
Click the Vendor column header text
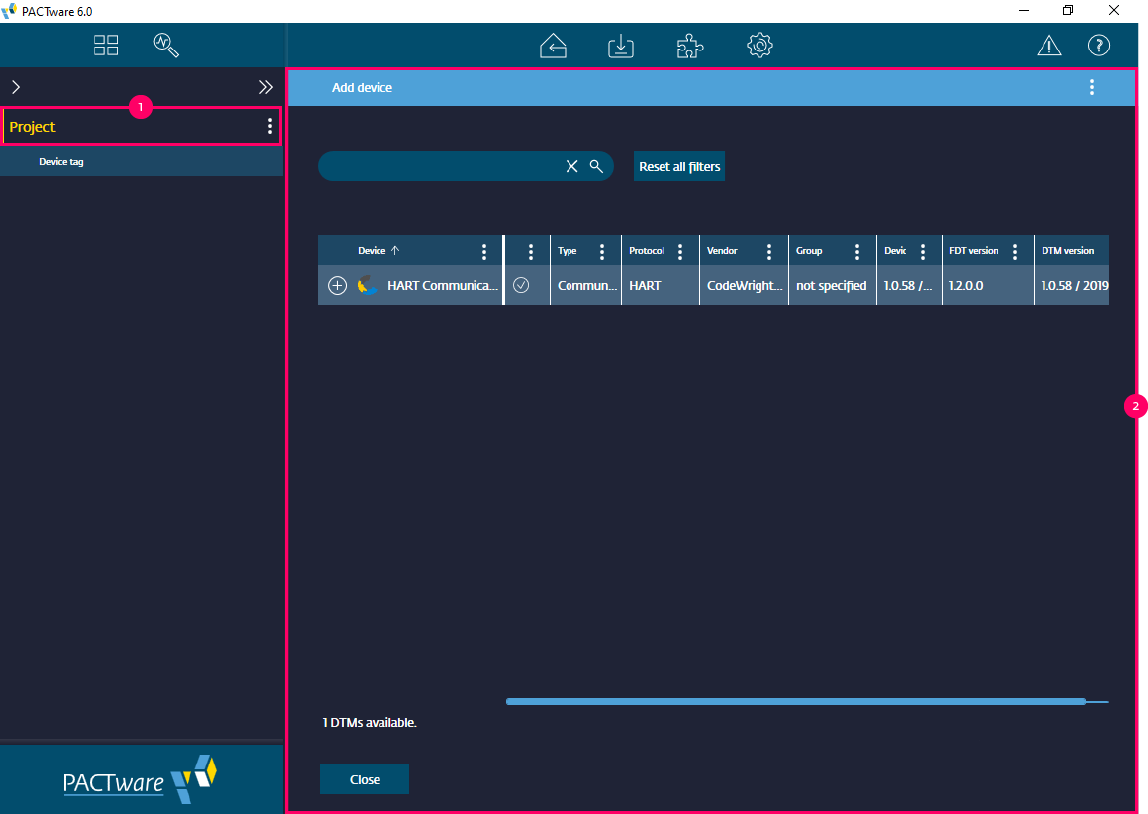click(722, 250)
